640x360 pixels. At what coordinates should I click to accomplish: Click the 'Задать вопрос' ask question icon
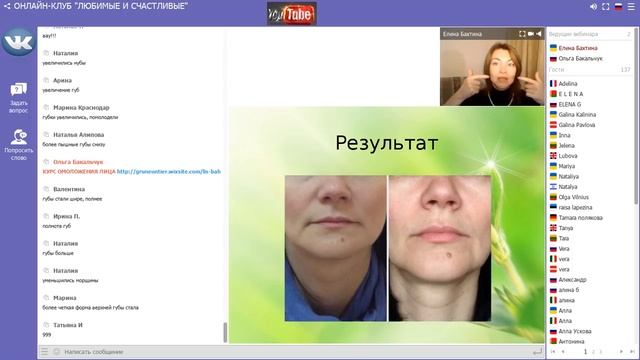[x=18, y=90]
